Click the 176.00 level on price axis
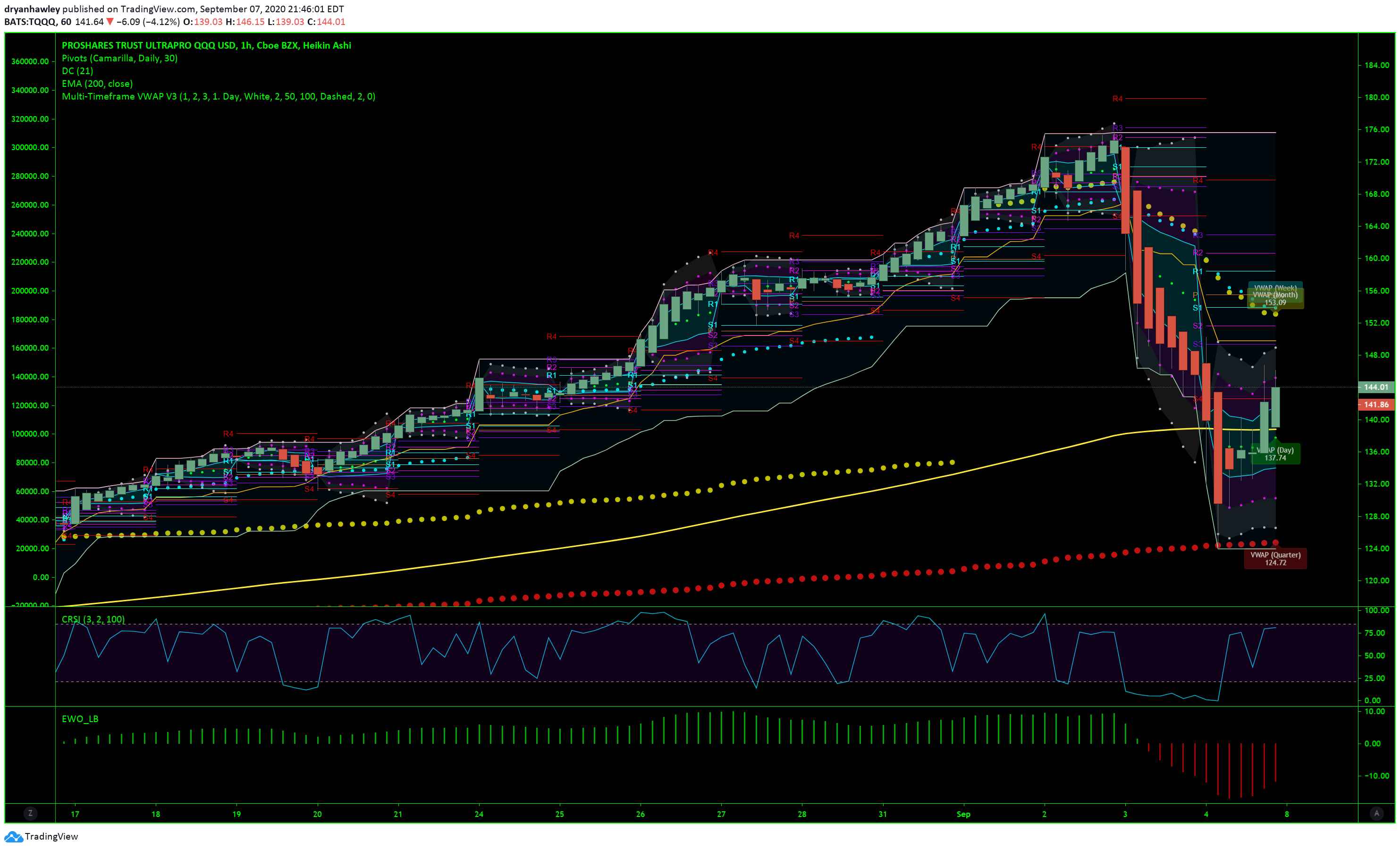1400x850 pixels. [x=1377, y=129]
